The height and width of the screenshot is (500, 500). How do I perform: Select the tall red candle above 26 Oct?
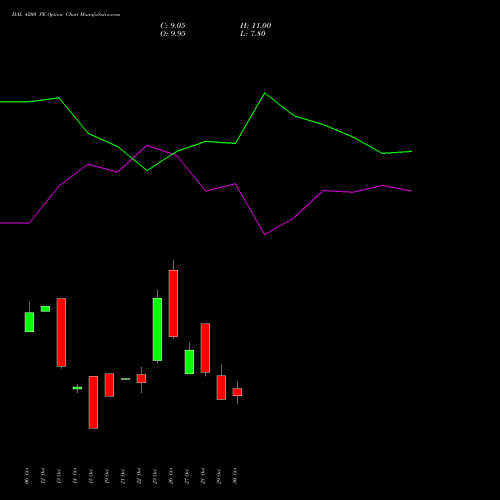click(173, 303)
